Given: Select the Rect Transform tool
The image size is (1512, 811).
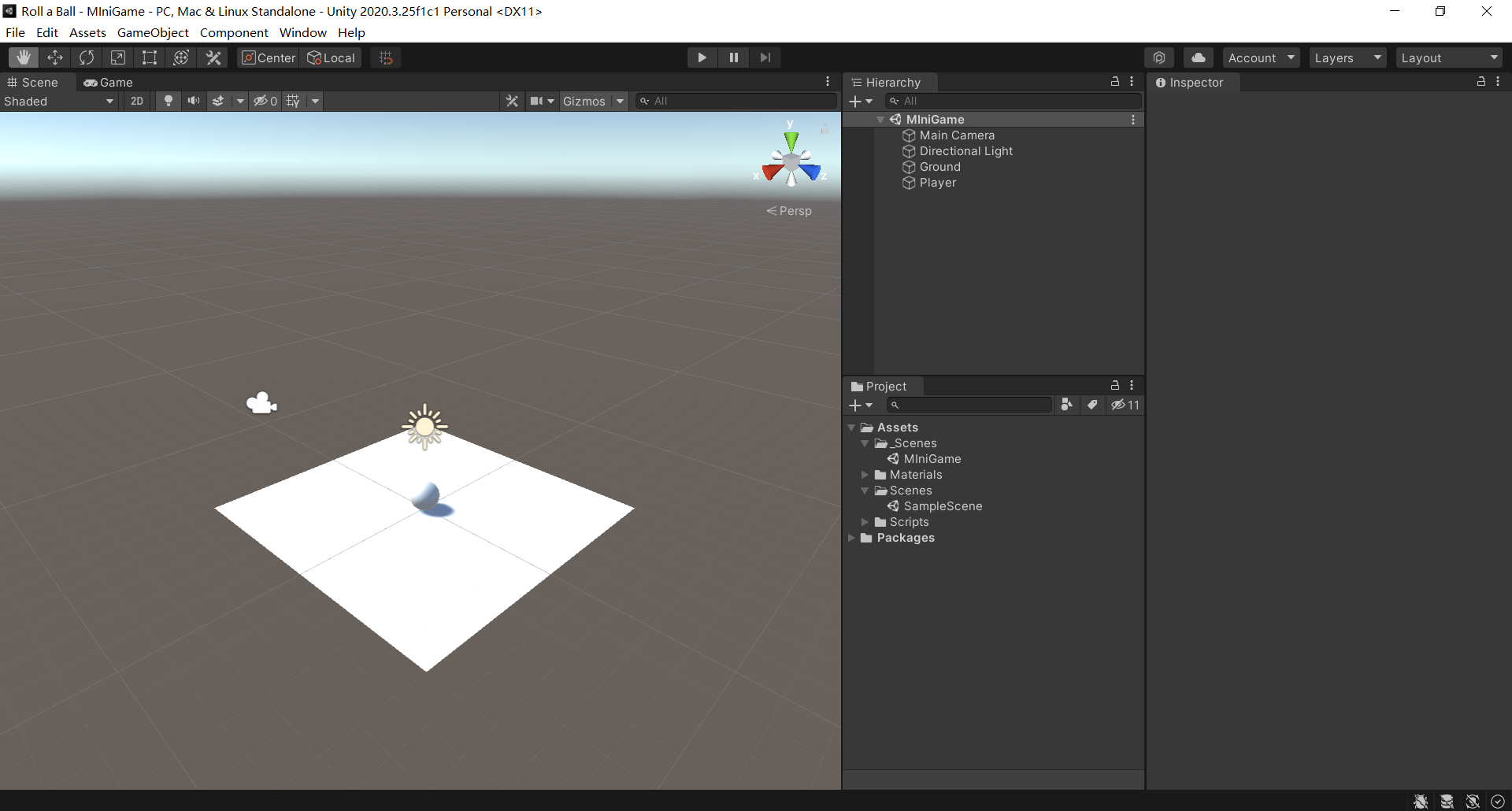Looking at the screenshot, I should [x=150, y=57].
